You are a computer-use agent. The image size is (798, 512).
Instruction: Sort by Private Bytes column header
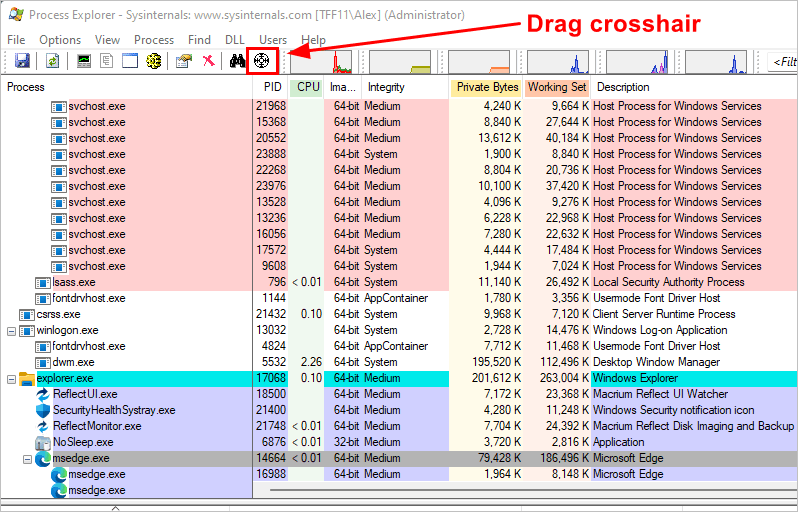487,87
